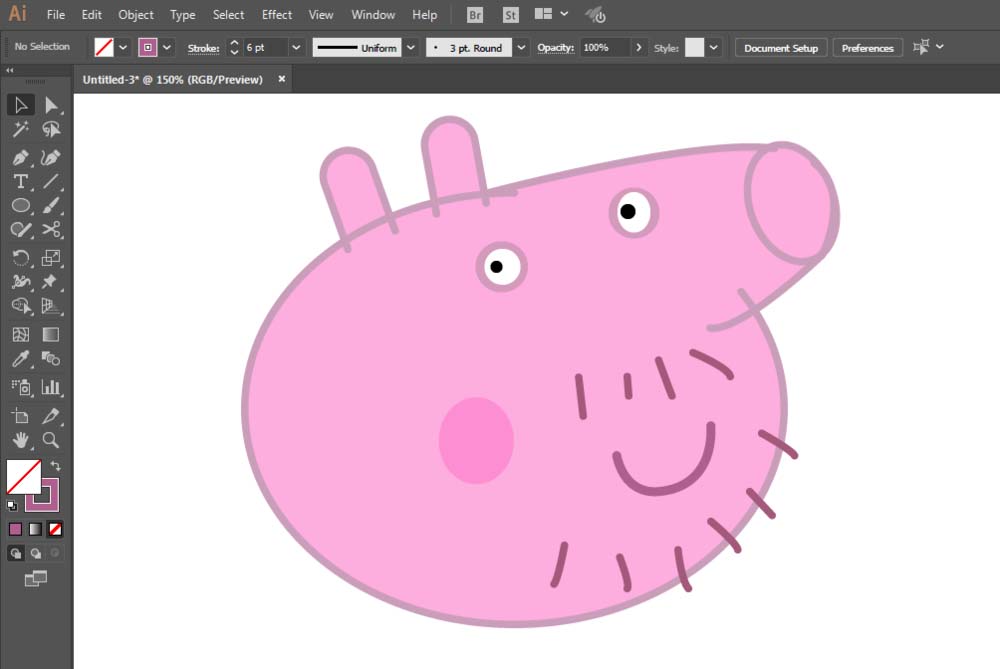Select the Gradient tool

pyautogui.click(x=51, y=334)
